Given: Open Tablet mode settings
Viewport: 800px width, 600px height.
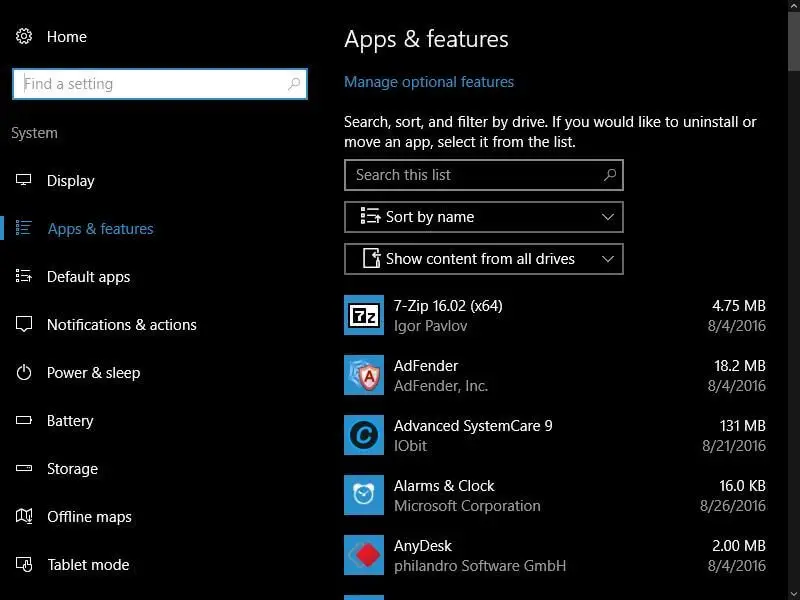Looking at the screenshot, I should point(88,564).
